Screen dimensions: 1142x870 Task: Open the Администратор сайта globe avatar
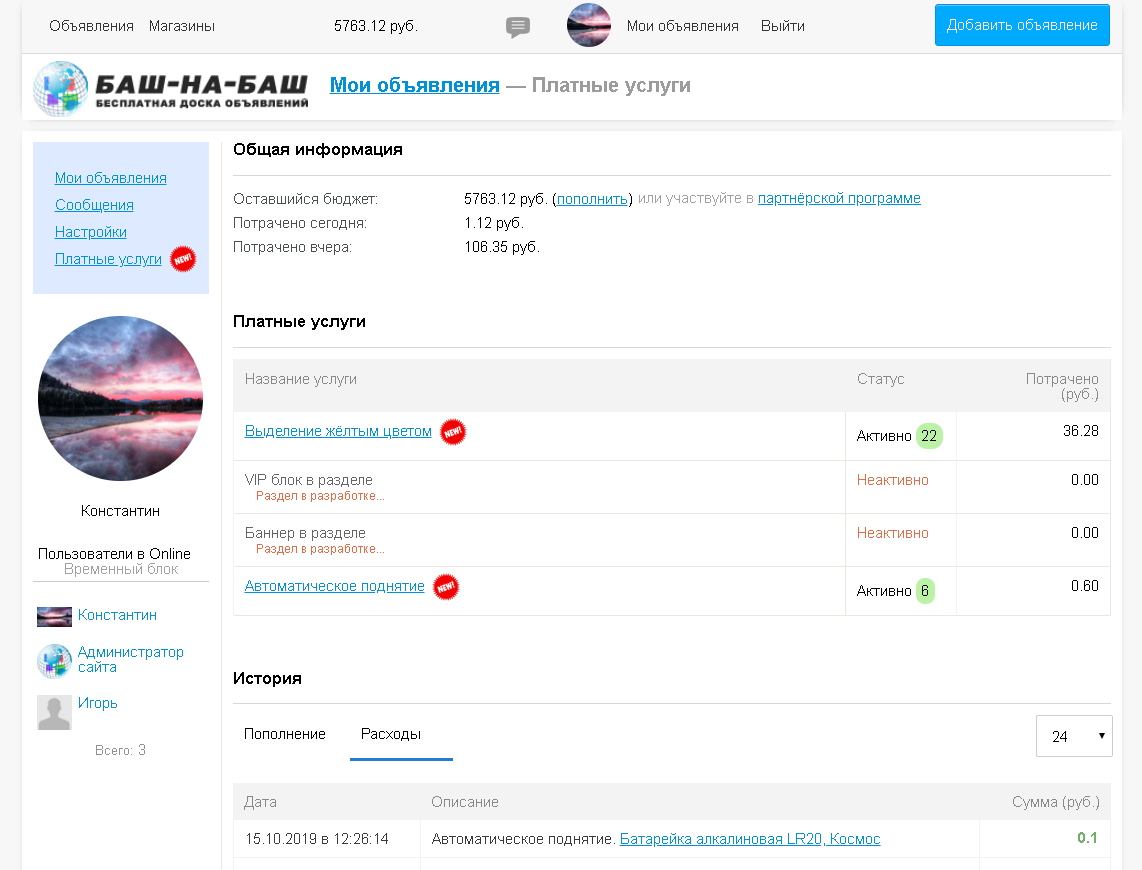55,661
